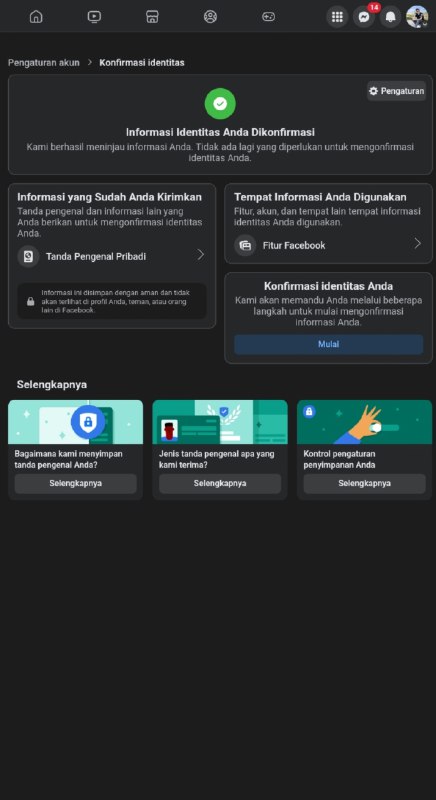Image resolution: width=436 pixels, height=800 pixels.
Task: Open the account profile picture menu
Action: 417,17
